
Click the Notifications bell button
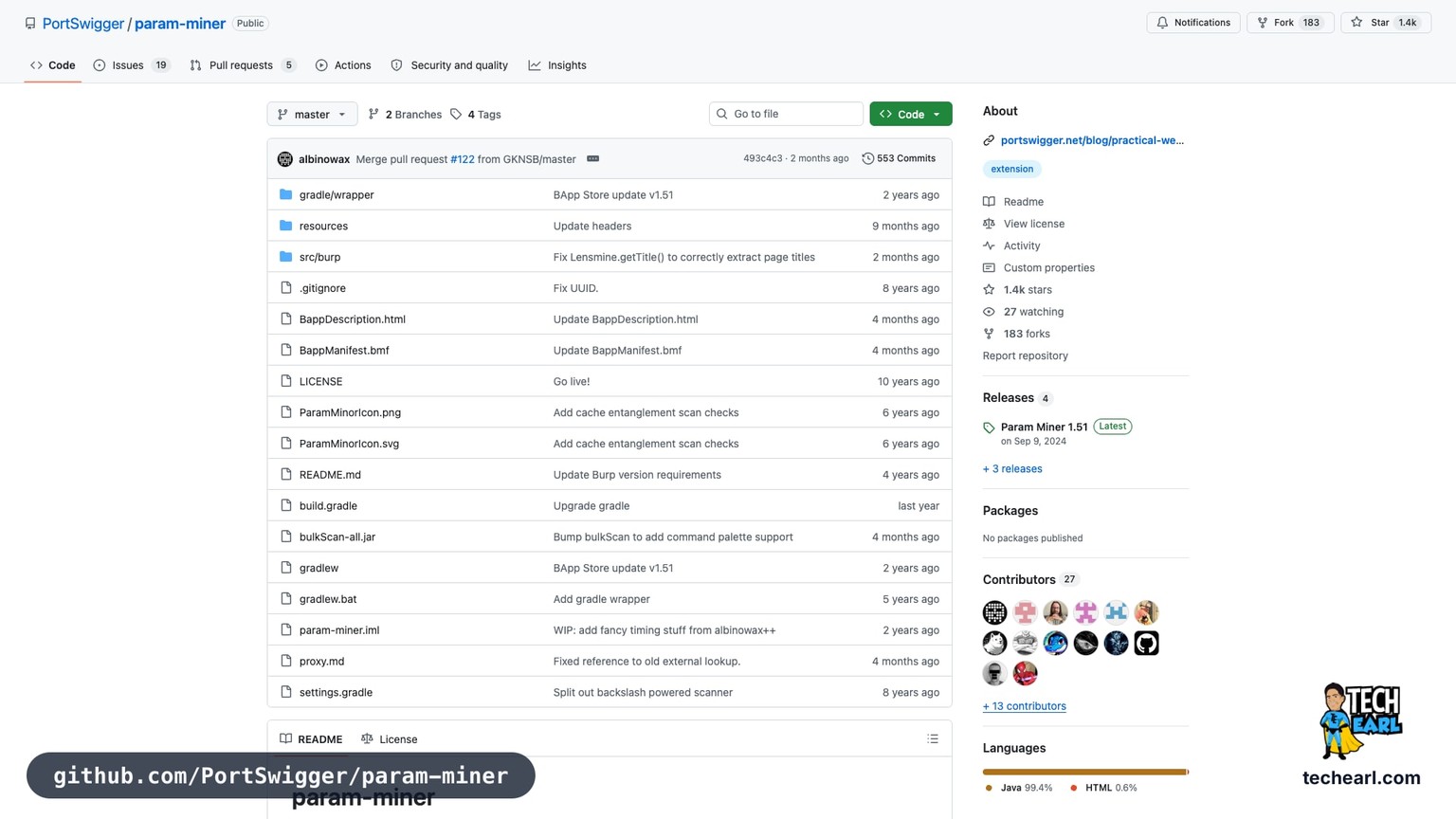point(1192,23)
